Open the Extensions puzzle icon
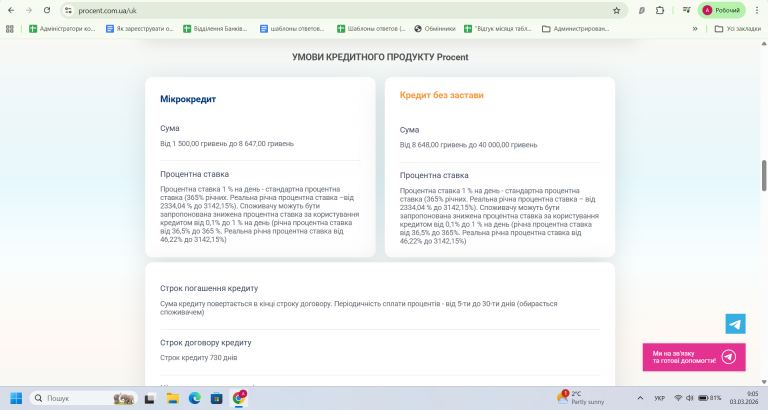This screenshot has width=768, height=410. [660, 10]
